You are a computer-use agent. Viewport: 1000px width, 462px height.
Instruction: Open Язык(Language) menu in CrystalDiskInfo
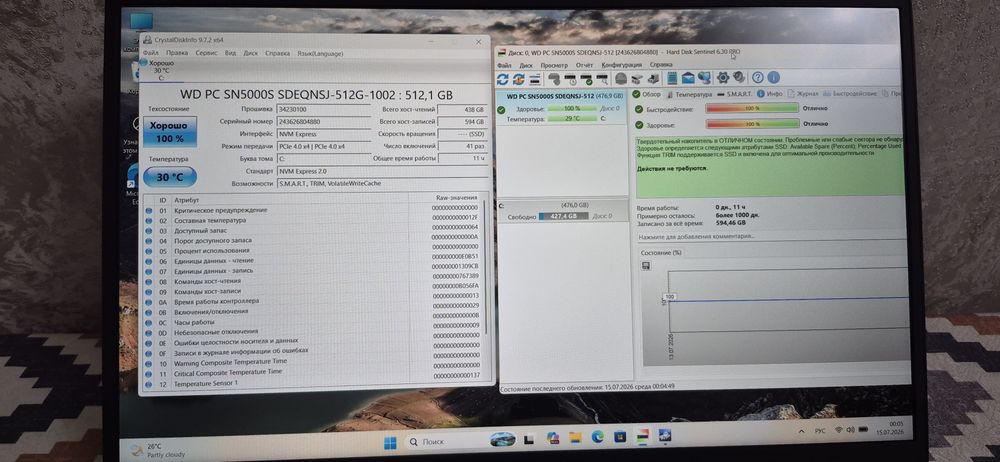pyautogui.click(x=320, y=53)
